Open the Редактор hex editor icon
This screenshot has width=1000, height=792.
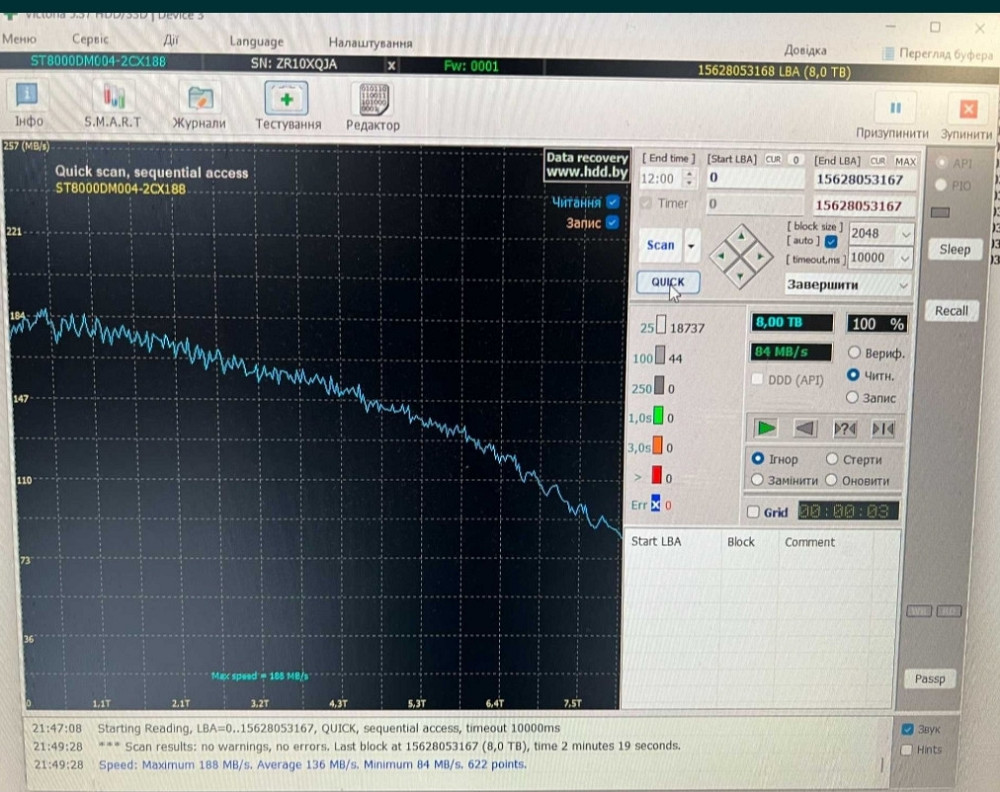tap(372, 99)
